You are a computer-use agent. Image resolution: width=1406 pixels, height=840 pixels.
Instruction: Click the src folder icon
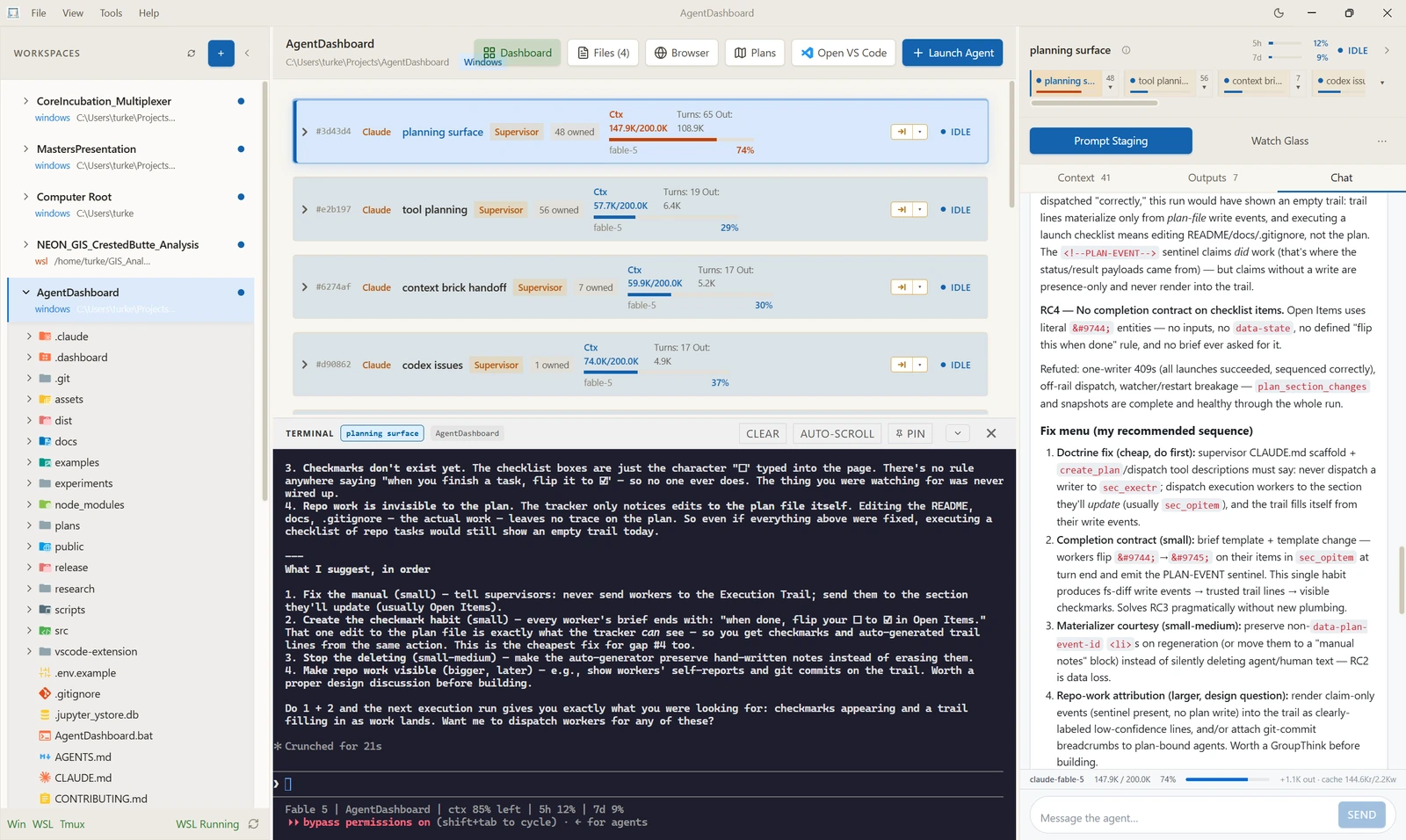(45, 631)
